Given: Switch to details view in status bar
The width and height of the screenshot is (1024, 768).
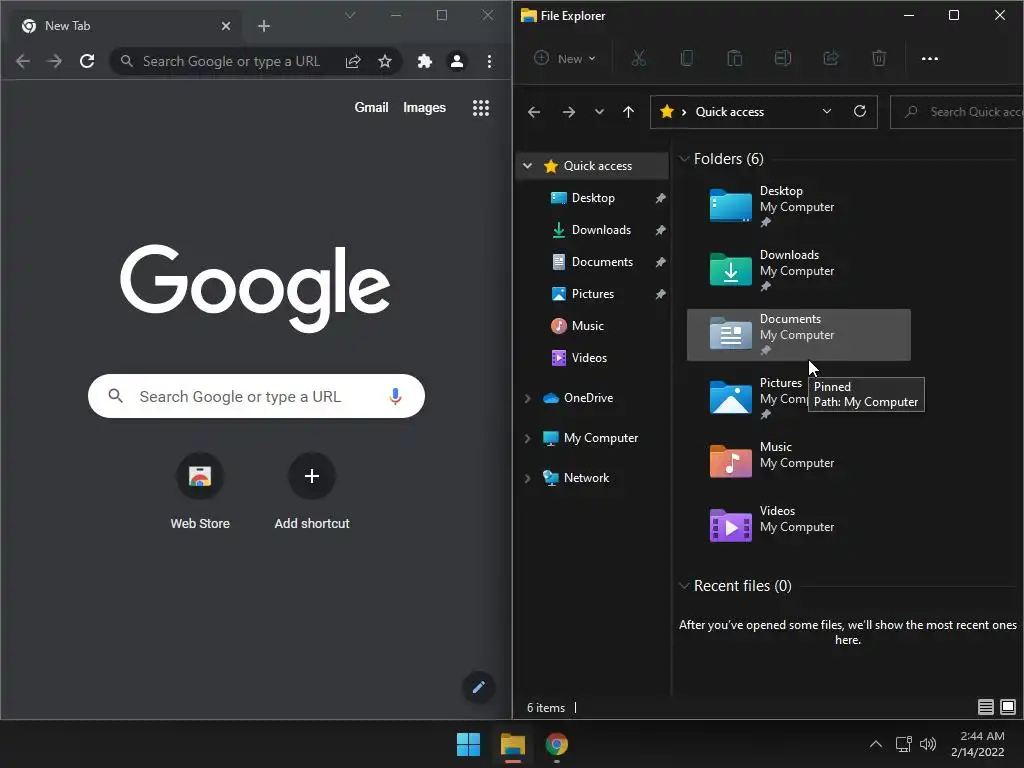Looking at the screenshot, I should [985, 707].
